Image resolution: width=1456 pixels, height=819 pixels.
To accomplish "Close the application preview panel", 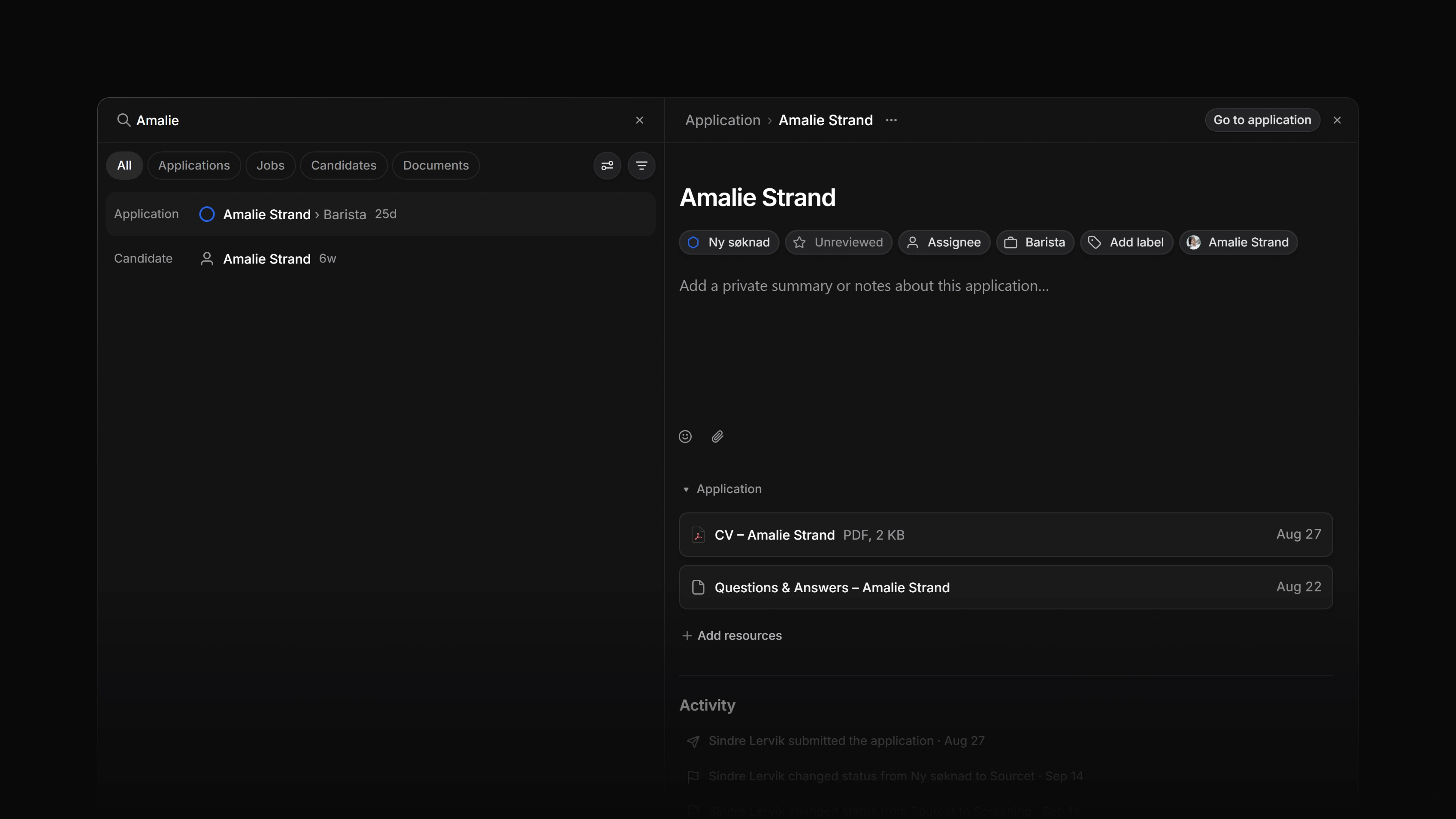I will click(x=1337, y=120).
